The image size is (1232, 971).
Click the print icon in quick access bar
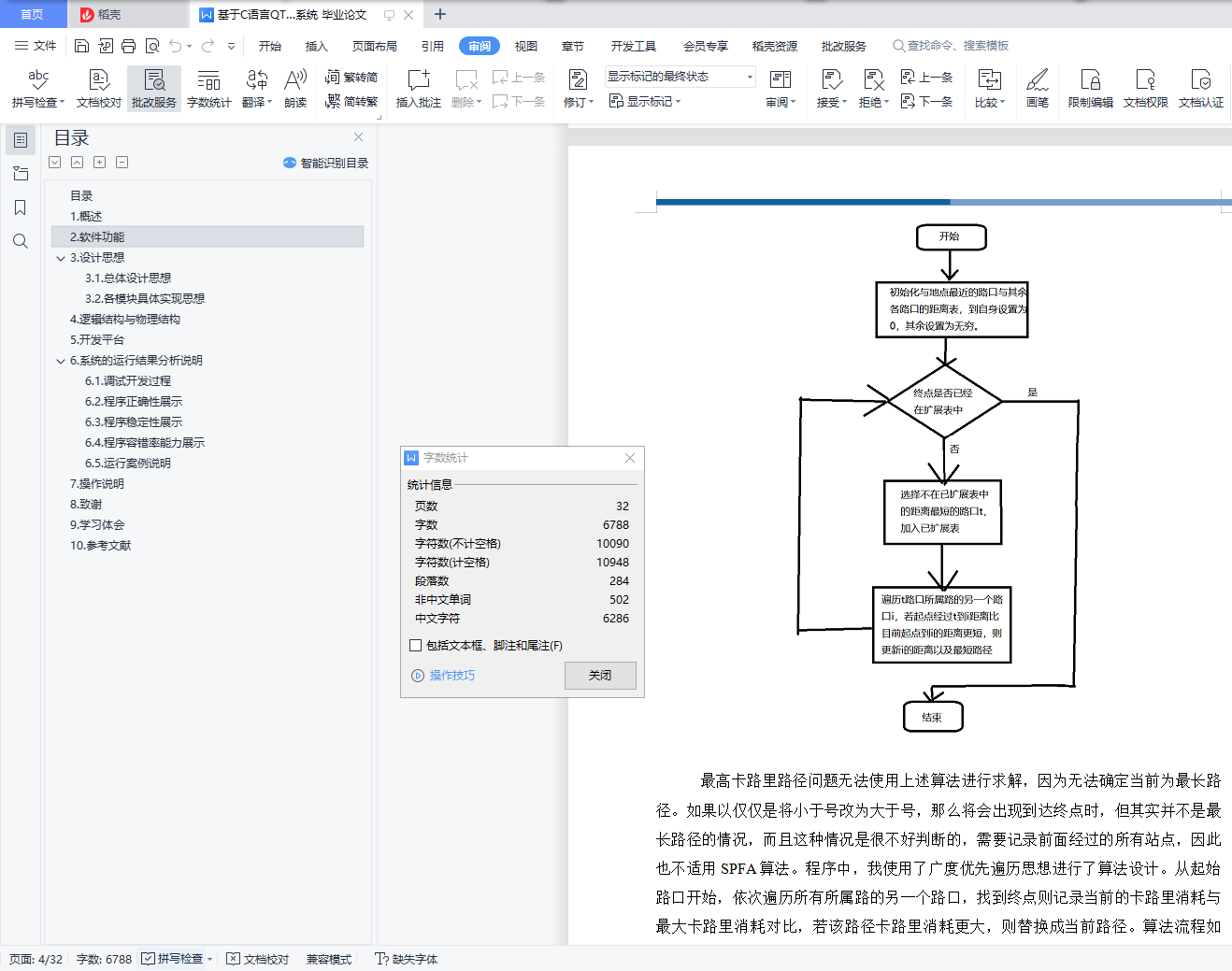click(x=129, y=46)
